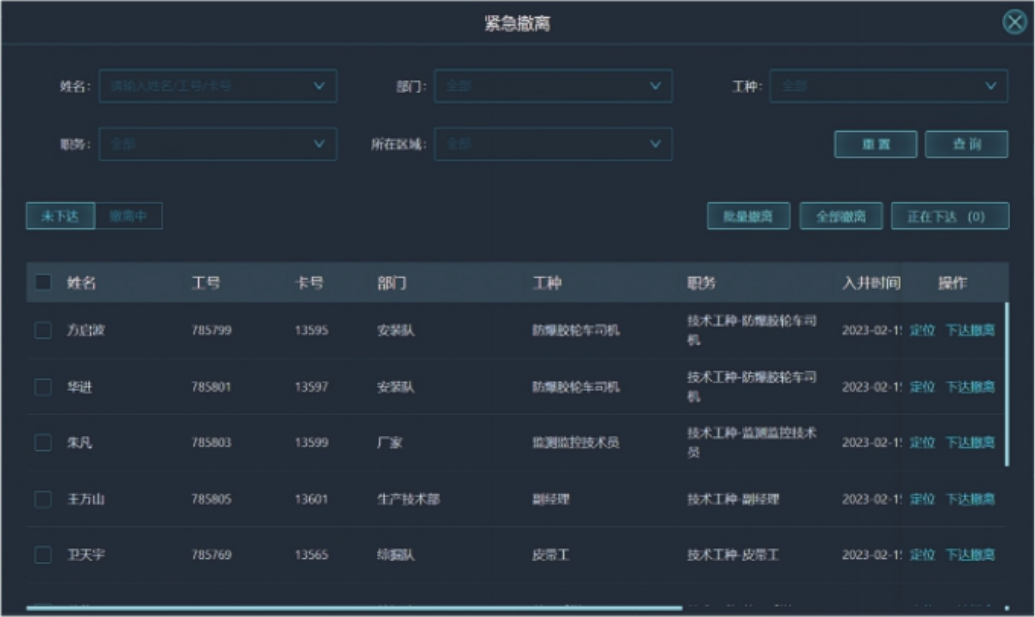Click 定位 link in 方启波 row
1035x617 pixels.
(x=922, y=330)
